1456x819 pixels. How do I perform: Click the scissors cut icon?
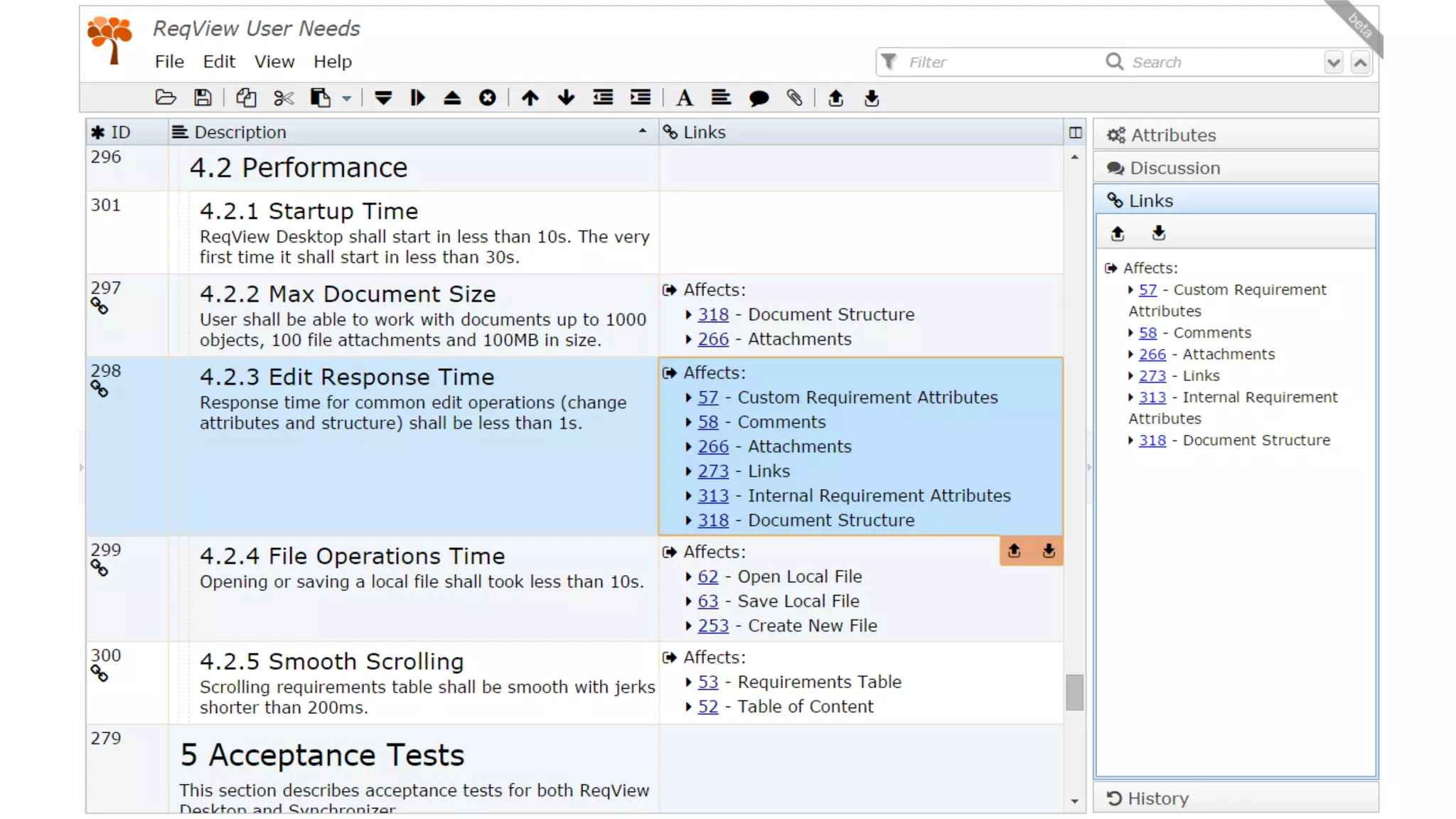coord(283,98)
